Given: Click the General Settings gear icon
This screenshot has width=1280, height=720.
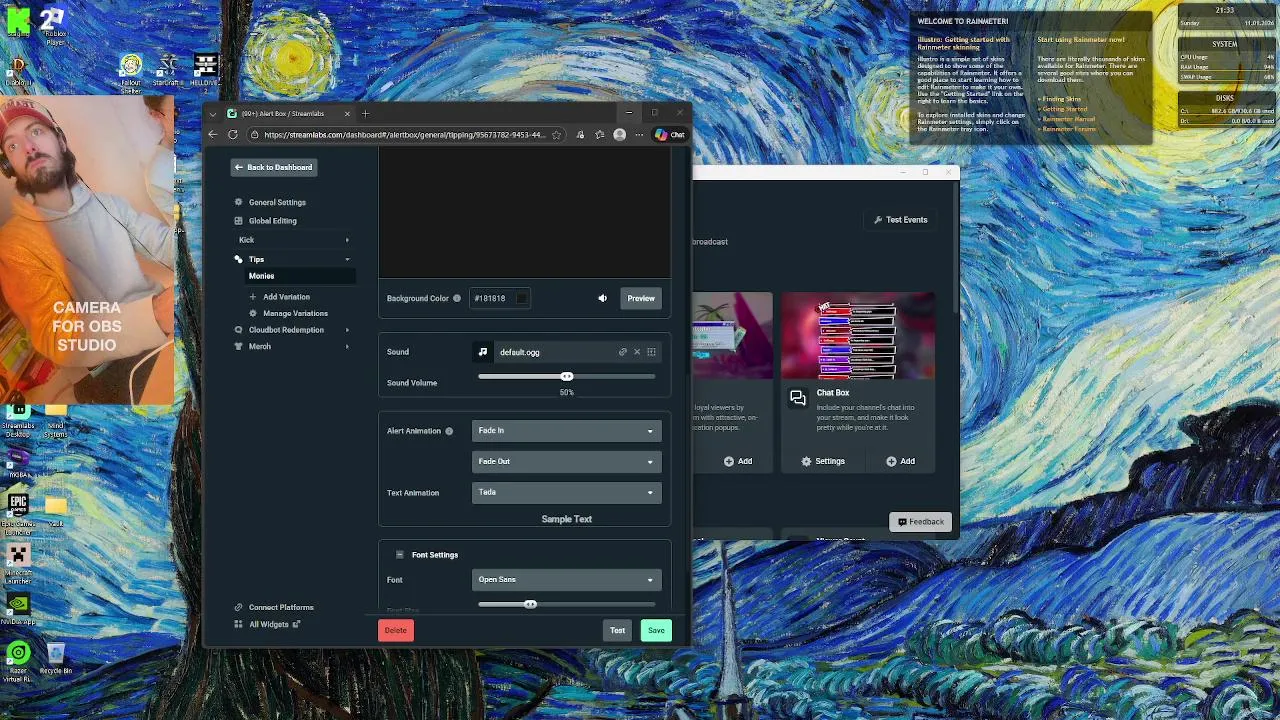Looking at the screenshot, I should pyautogui.click(x=238, y=202).
